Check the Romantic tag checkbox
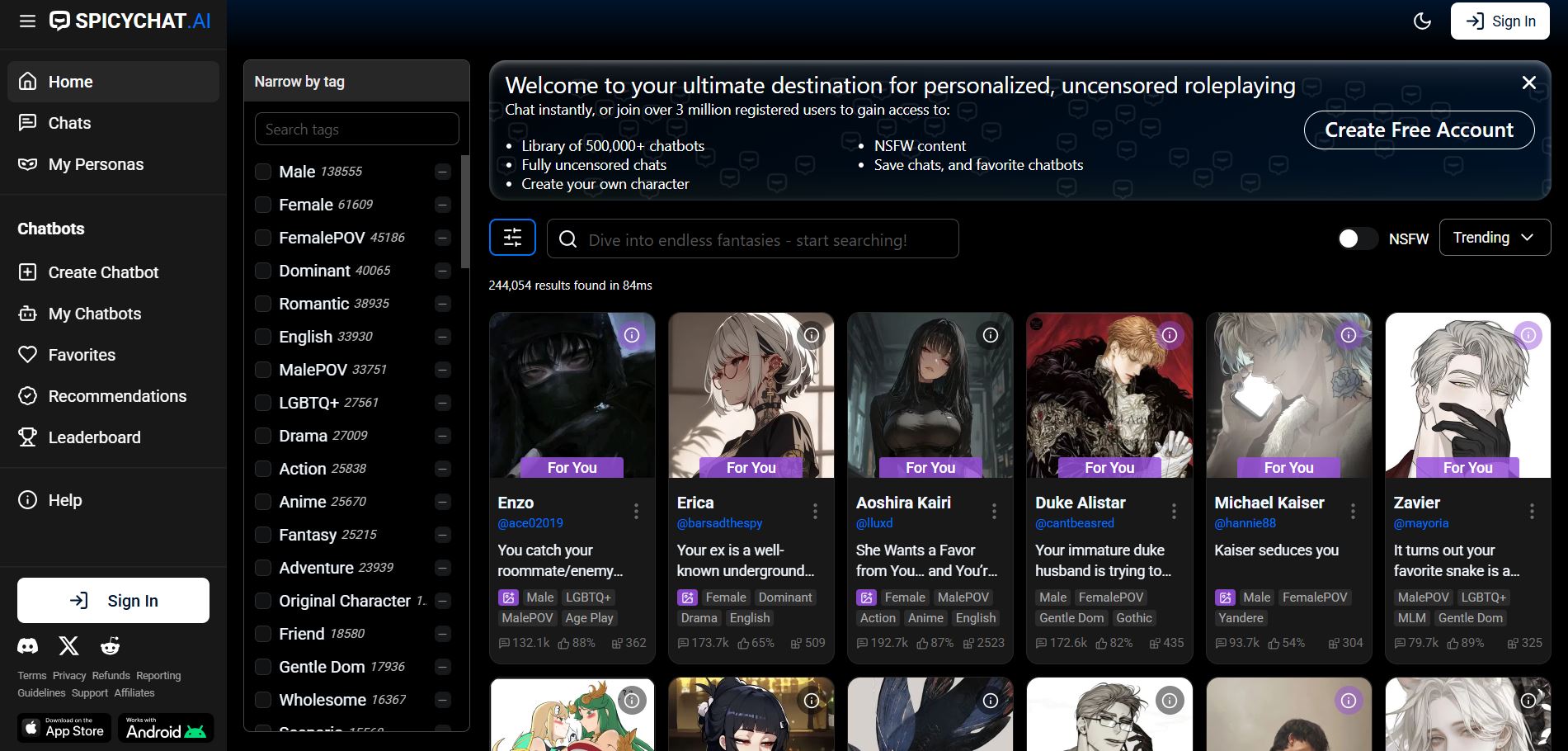 pos(263,304)
